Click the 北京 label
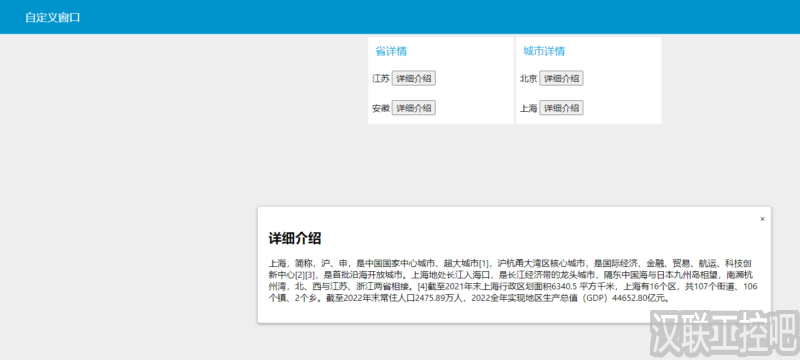This screenshot has height=360, width=800. [x=529, y=79]
